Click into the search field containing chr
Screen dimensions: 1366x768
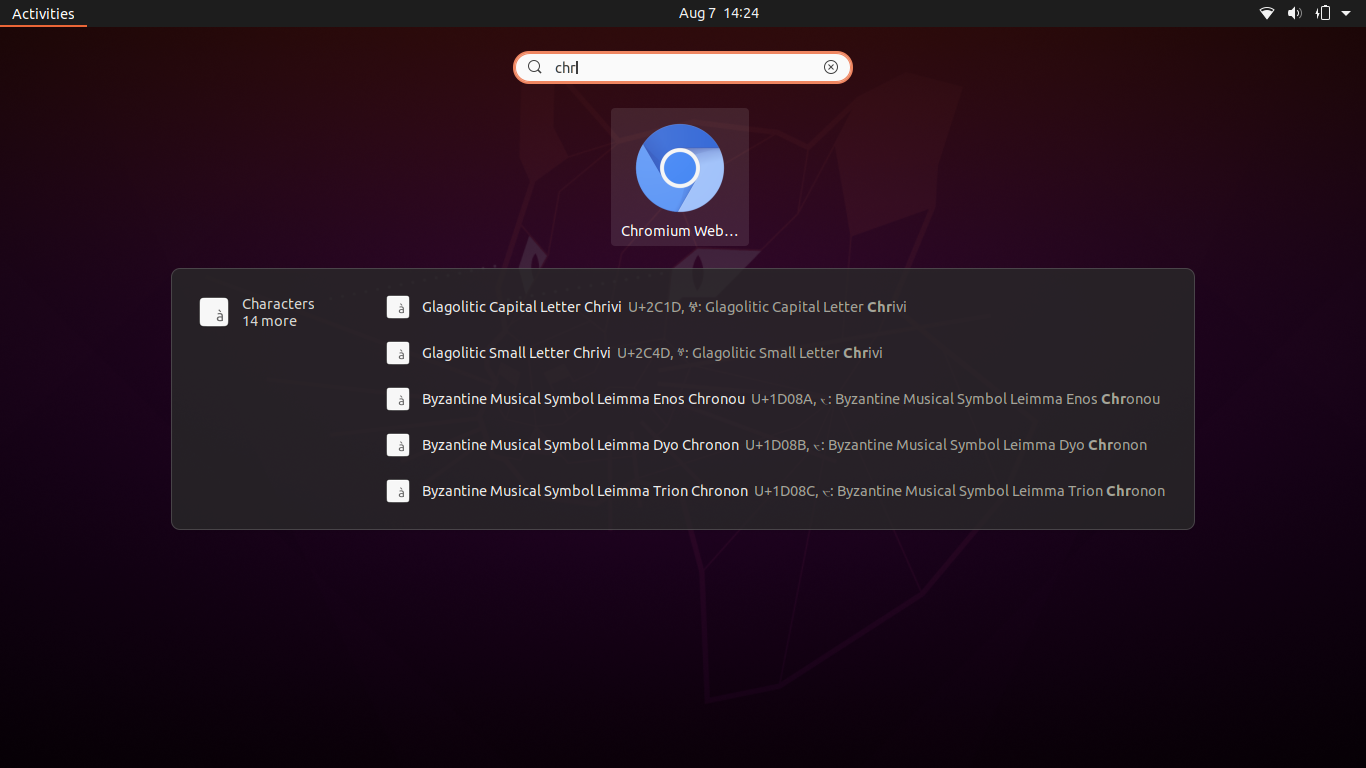tap(683, 67)
